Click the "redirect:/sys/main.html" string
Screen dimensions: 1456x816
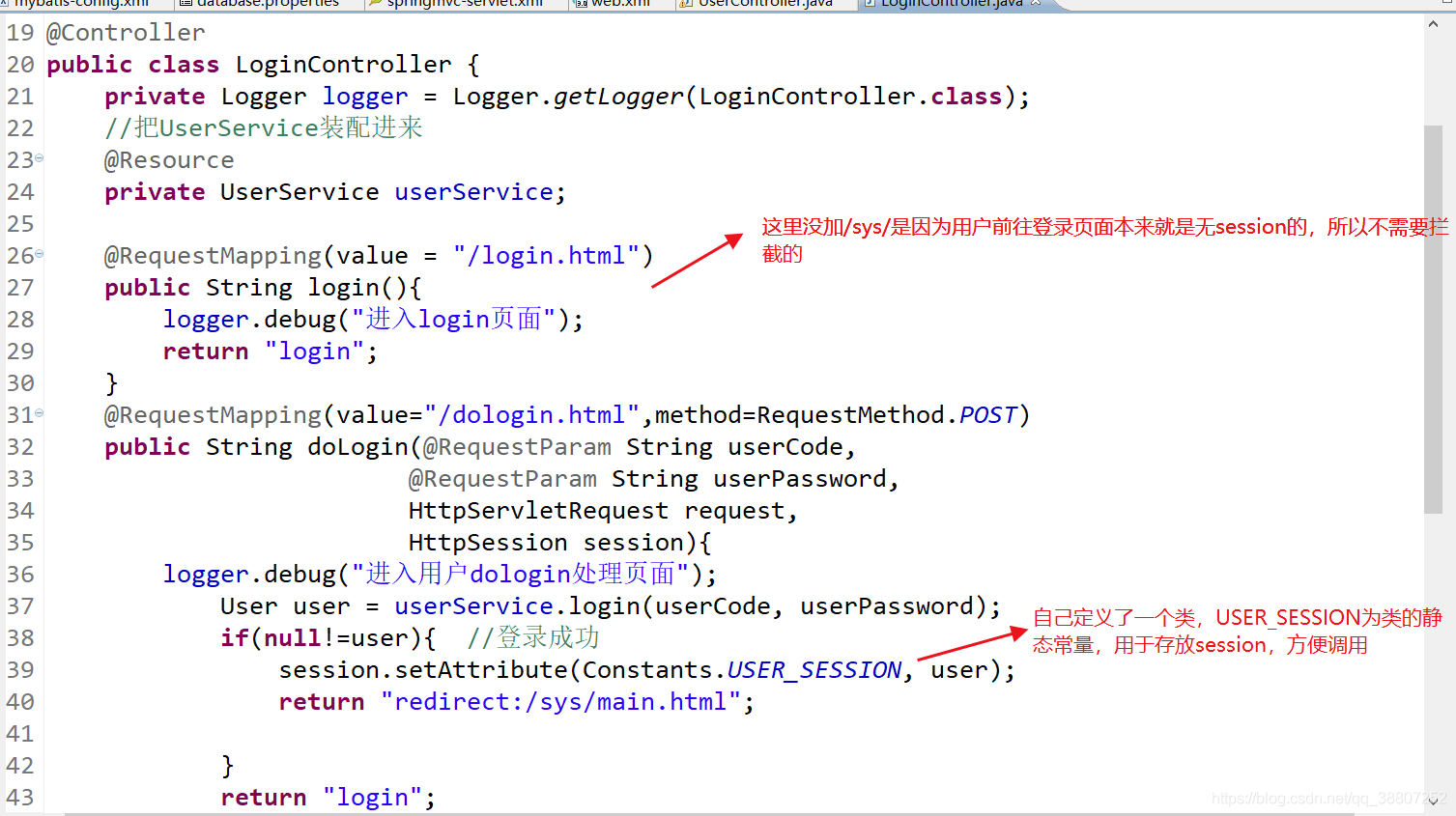(x=560, y=702)
